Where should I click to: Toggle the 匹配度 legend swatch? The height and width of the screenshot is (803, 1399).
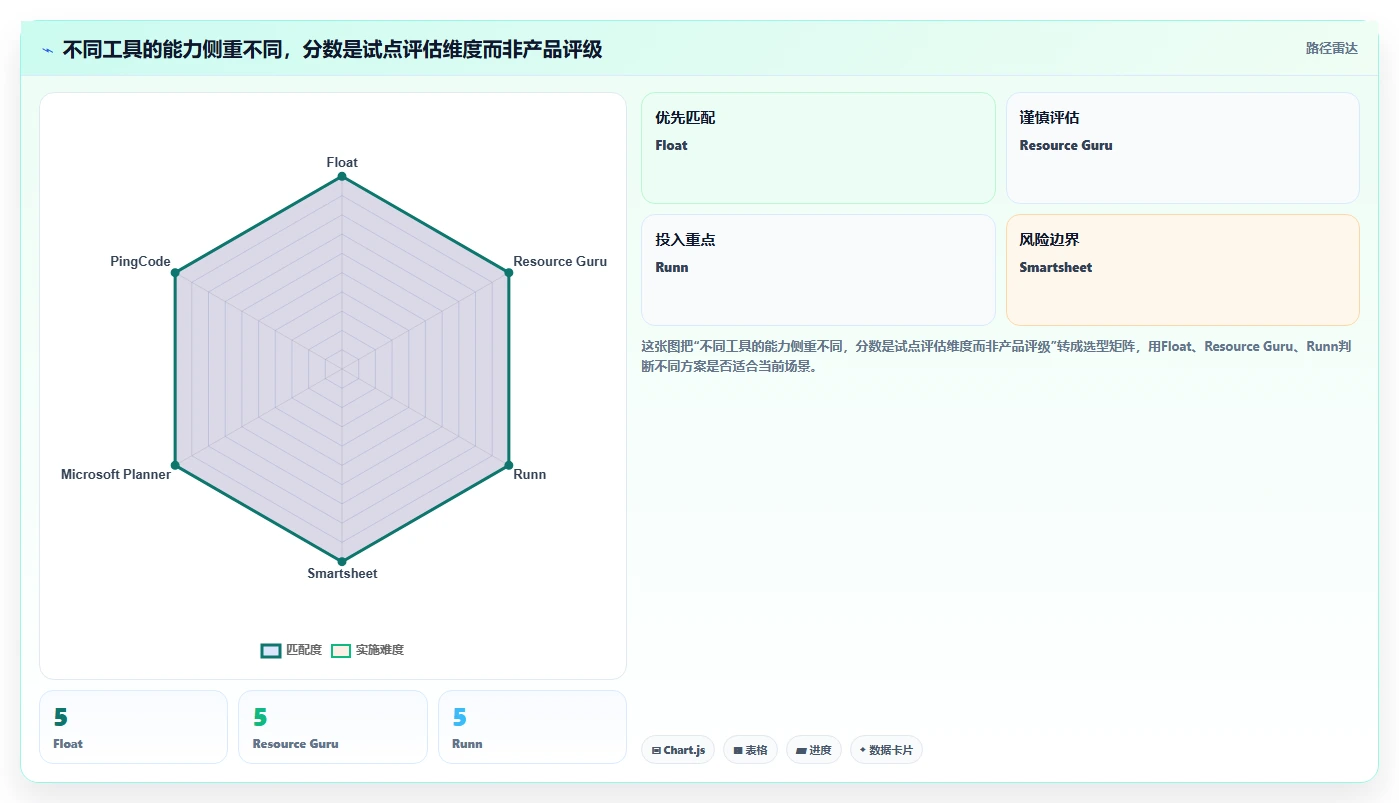(271, 650)
